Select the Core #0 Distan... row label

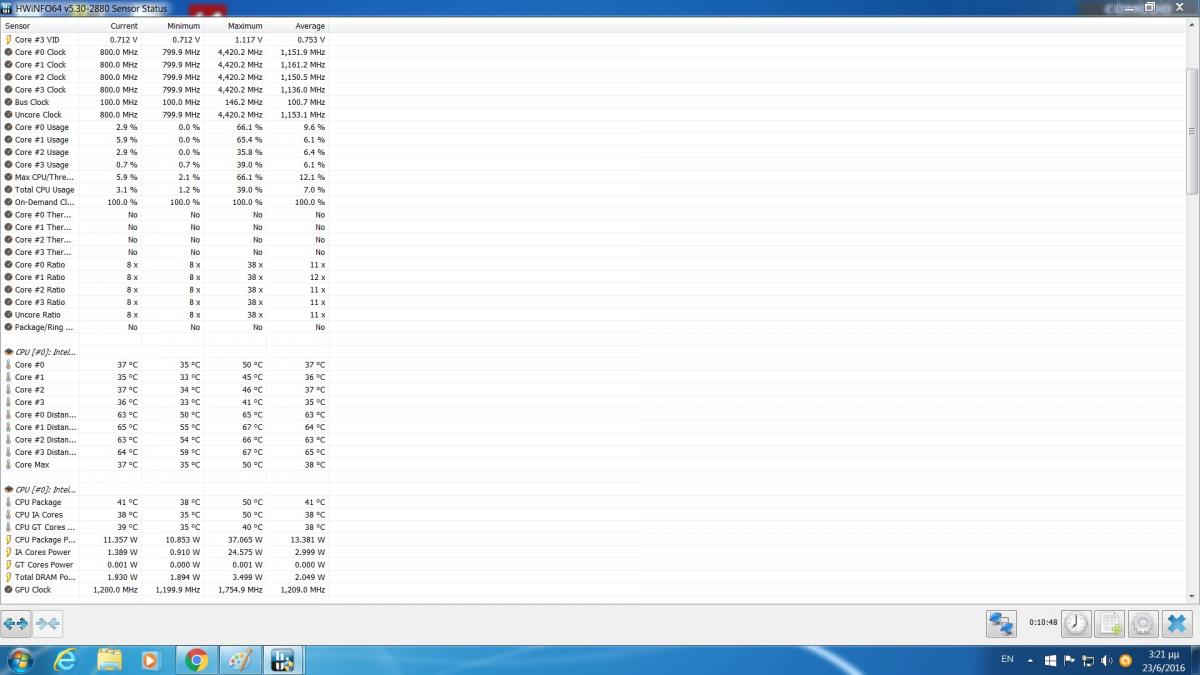[45, 415]
